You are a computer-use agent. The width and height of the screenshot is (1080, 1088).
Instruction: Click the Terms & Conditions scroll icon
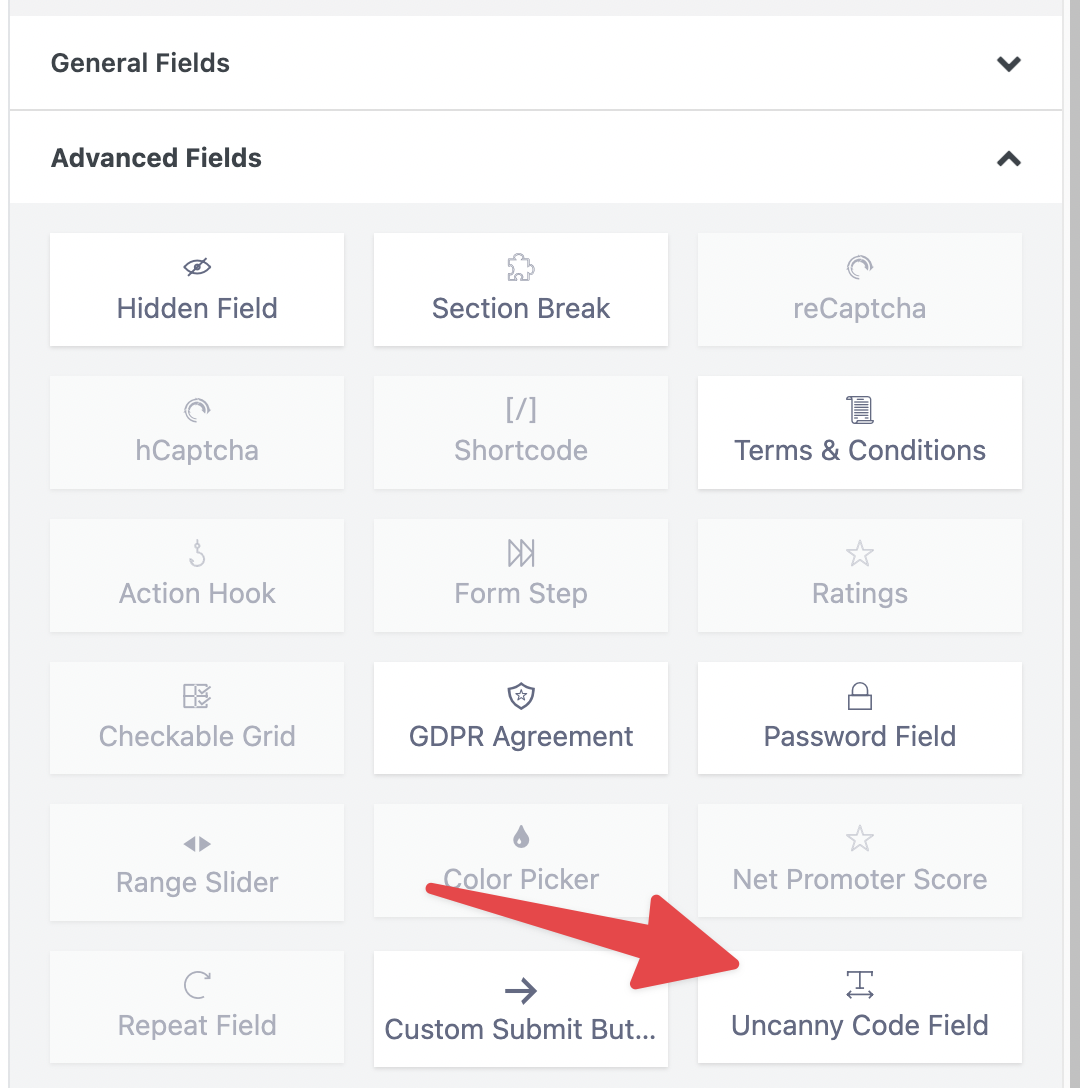coord(860,409)
